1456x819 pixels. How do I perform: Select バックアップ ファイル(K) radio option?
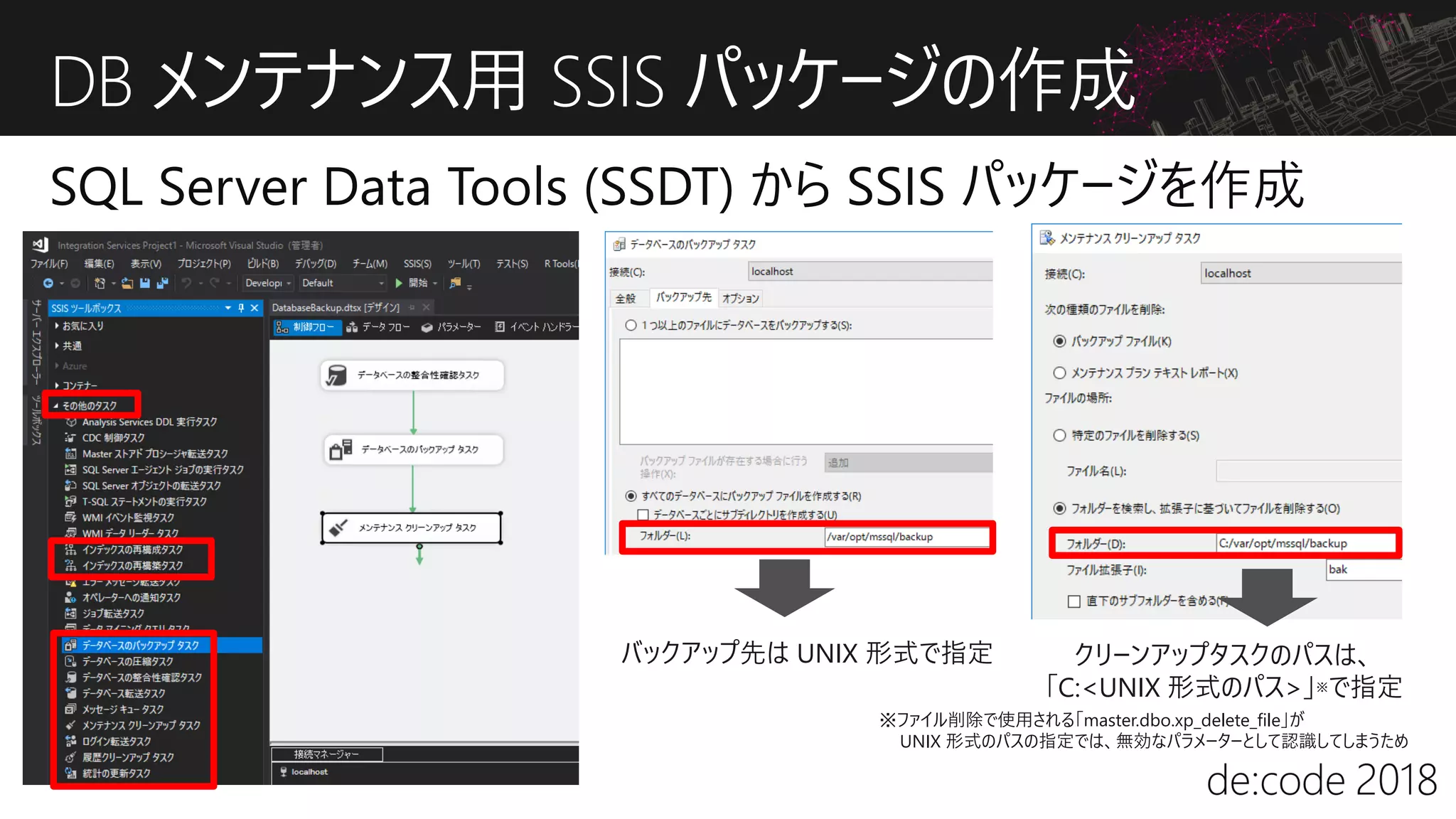1059,341
